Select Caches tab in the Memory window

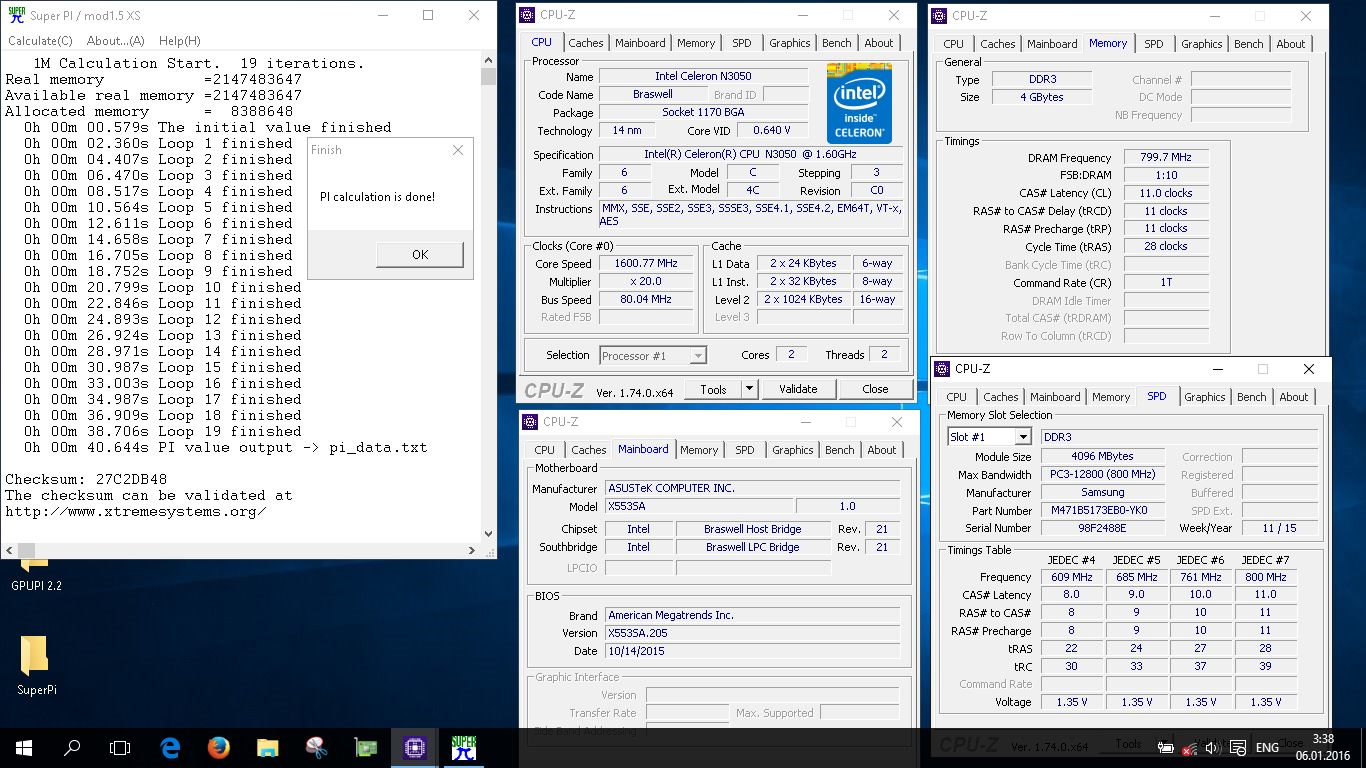(x=998, y=44)
